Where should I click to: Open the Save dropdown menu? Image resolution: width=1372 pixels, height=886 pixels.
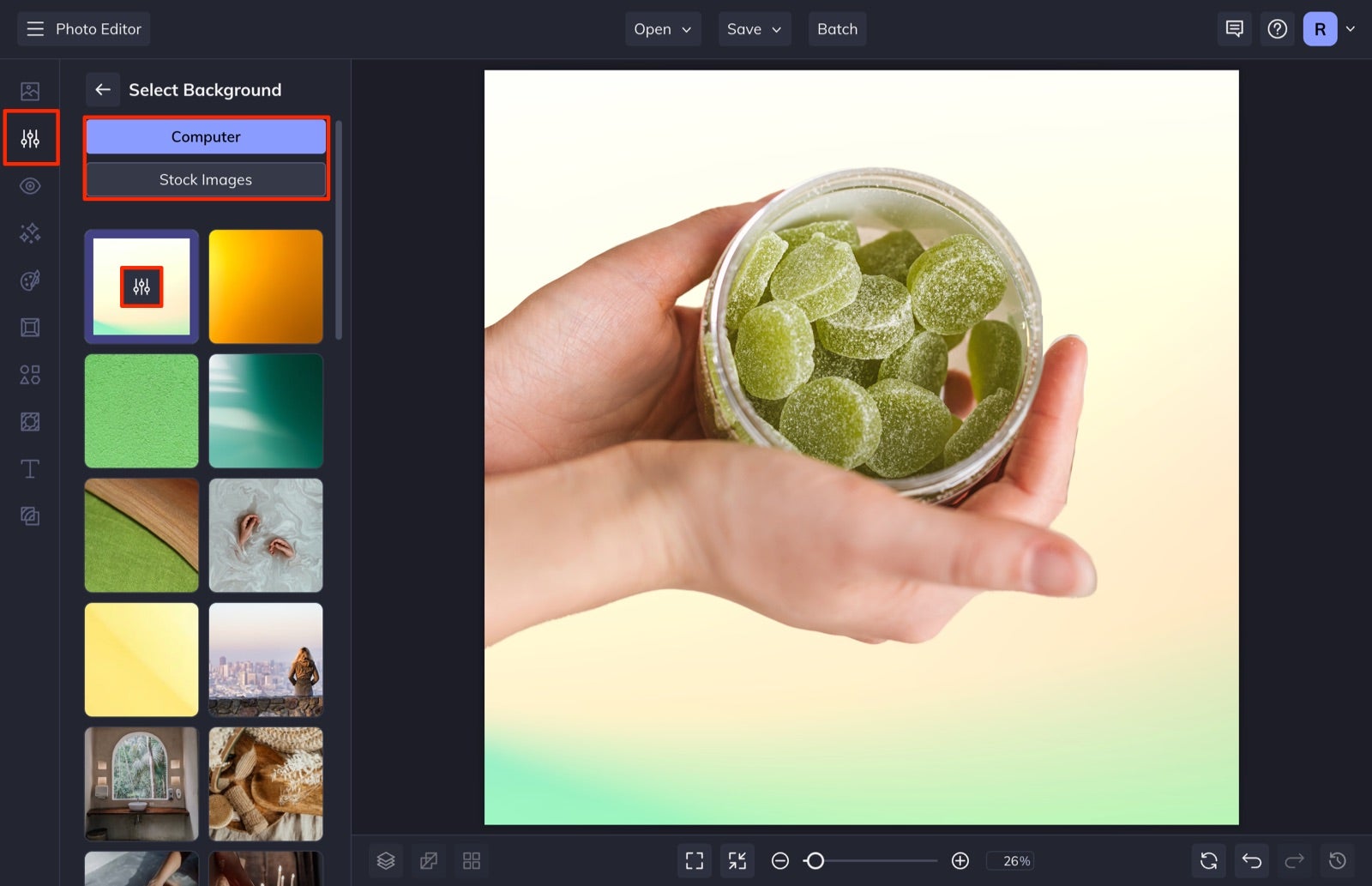pyautogui.click(x=753, y=28)
